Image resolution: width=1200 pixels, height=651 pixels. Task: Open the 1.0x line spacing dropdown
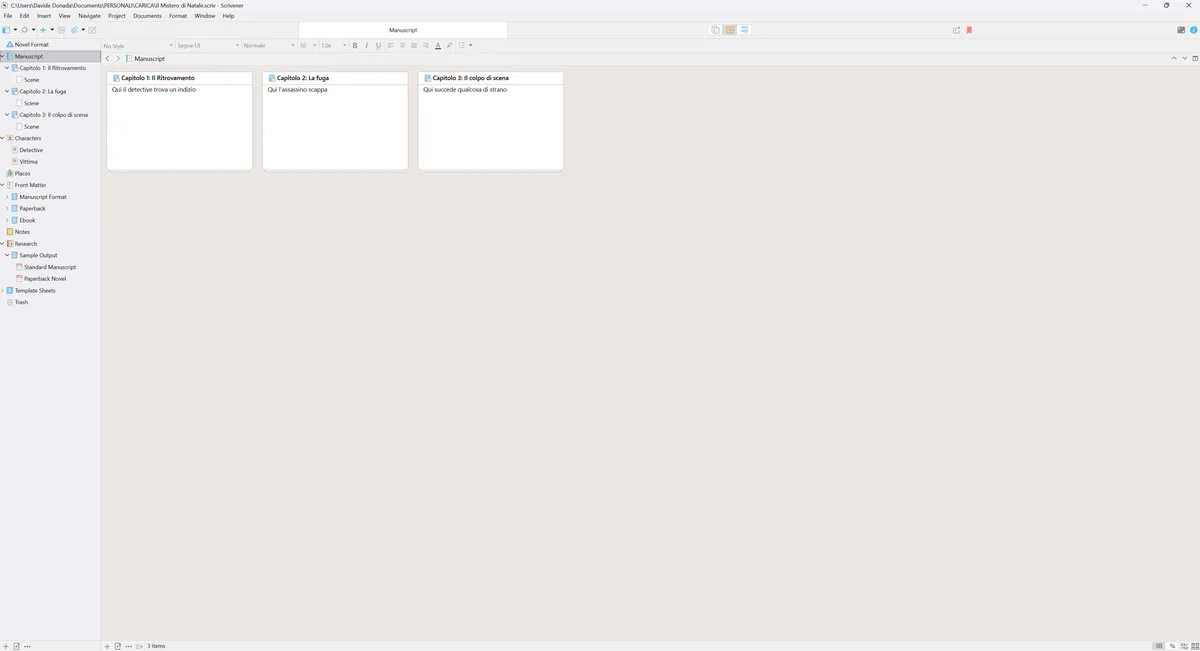pos(333,45)
